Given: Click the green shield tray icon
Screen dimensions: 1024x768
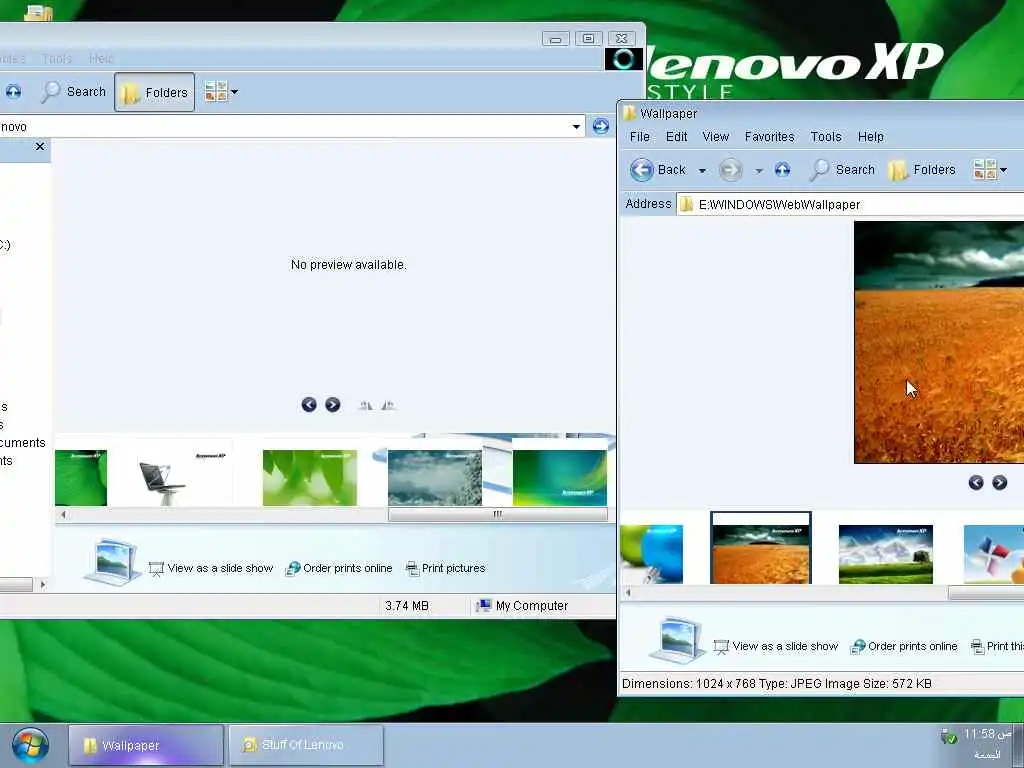Looking at the screenshot, I should [x=948, y=737].
